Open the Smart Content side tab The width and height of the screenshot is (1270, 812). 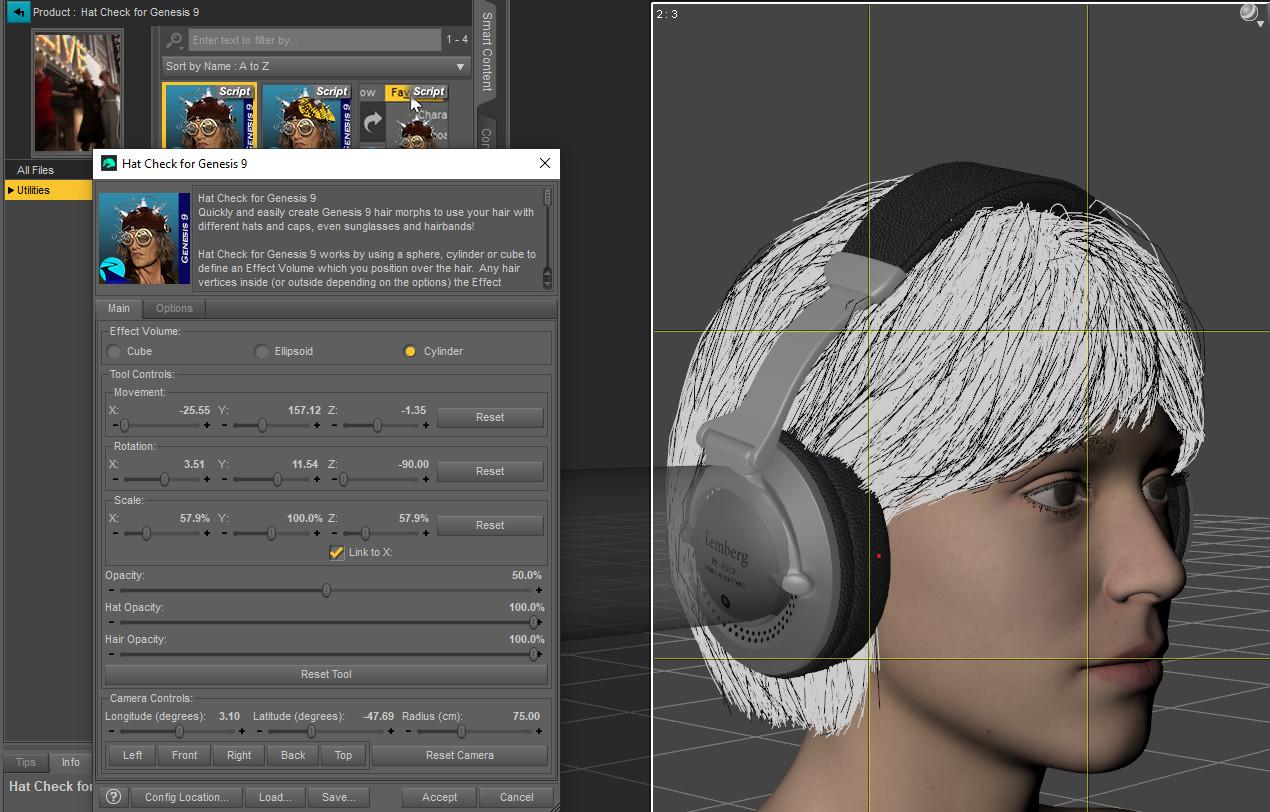point(487,50)
